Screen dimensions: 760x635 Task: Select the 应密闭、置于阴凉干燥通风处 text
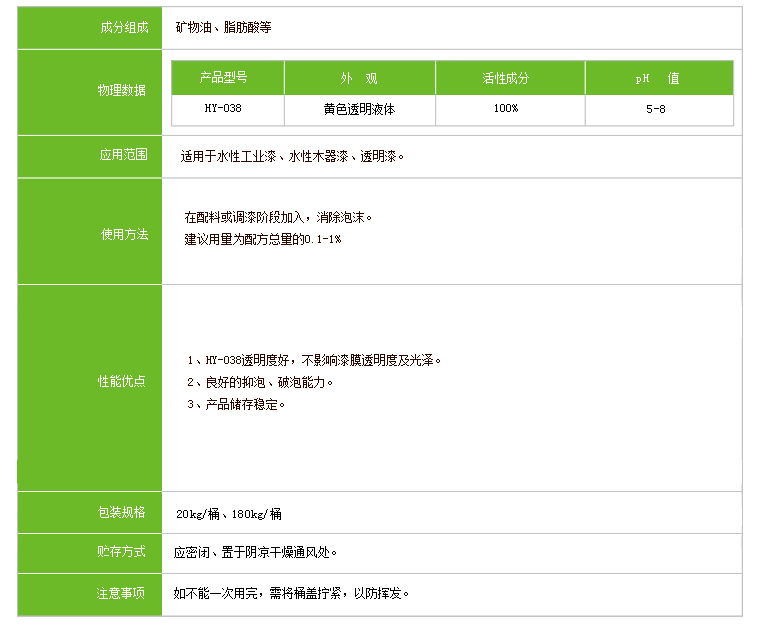pyautogui.click(x=256, y=551)
